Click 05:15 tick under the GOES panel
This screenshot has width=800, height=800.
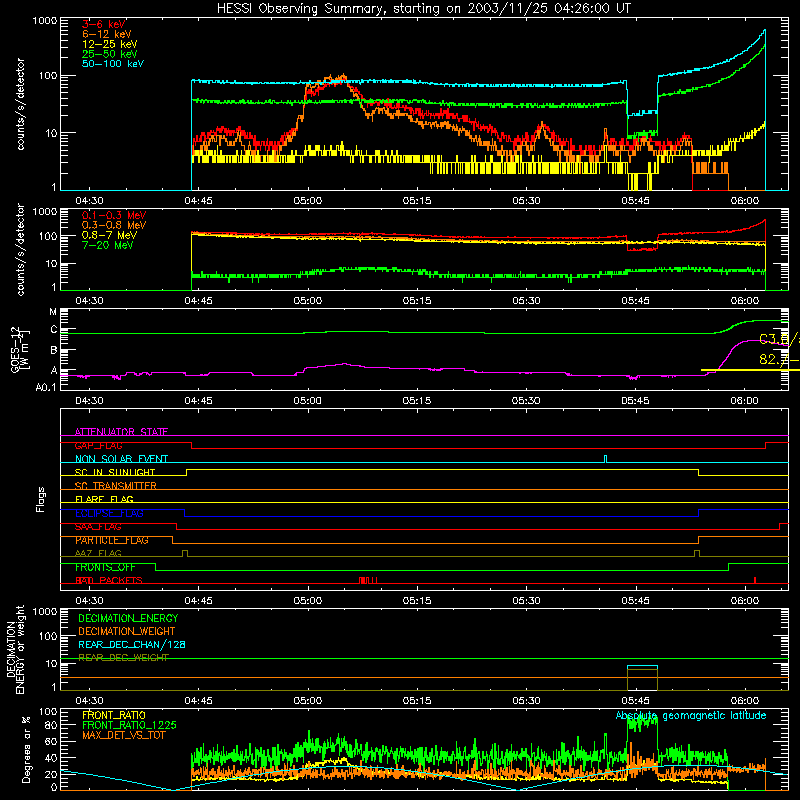417,401
